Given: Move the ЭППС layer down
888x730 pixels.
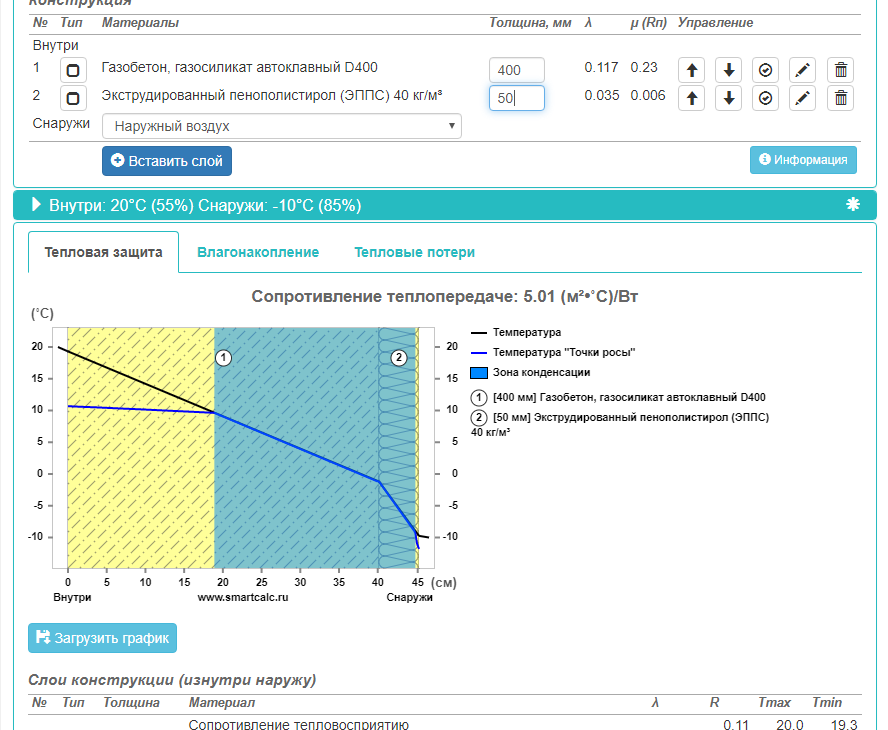Looking at the screenshot, I should (729, 98).
